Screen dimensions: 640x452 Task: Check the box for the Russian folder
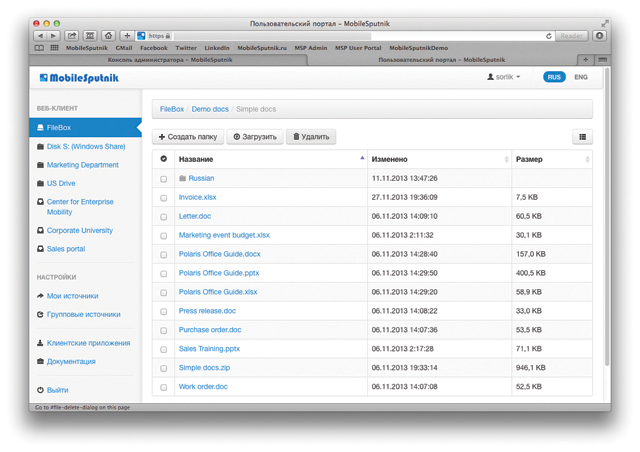pyautogui.click(x=163, y=179)
